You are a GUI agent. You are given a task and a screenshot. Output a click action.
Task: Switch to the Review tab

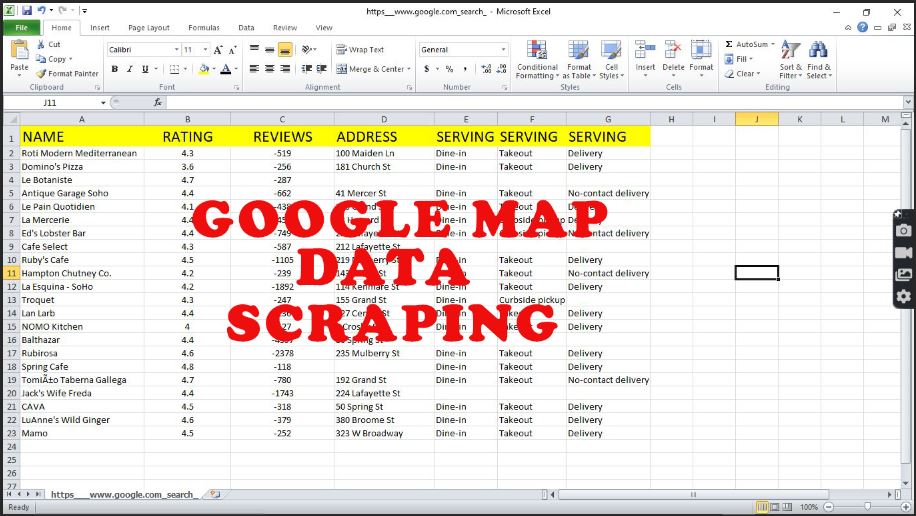coord(284,27)
